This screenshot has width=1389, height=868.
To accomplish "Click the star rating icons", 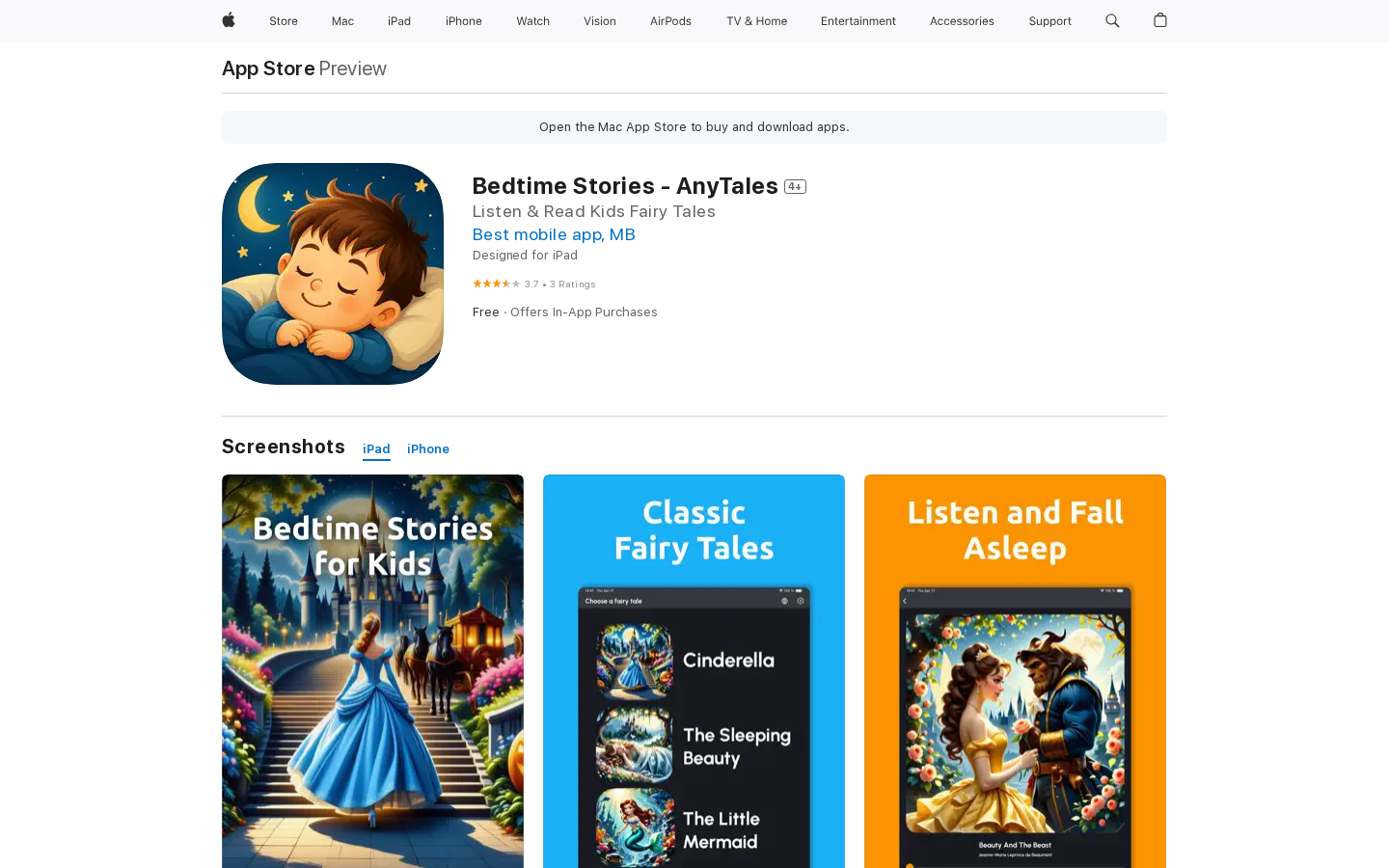I will click(x=496, y=284).
